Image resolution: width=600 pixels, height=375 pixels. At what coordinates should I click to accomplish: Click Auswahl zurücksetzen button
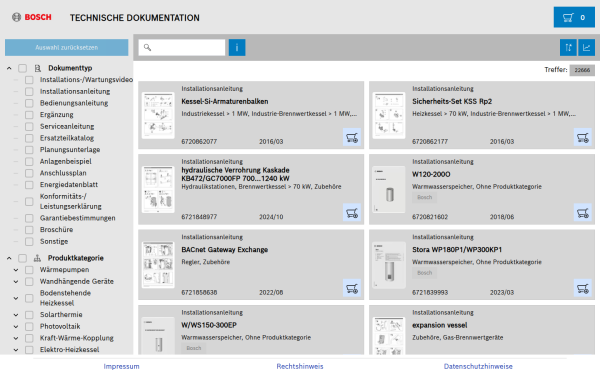pos(67,47)
